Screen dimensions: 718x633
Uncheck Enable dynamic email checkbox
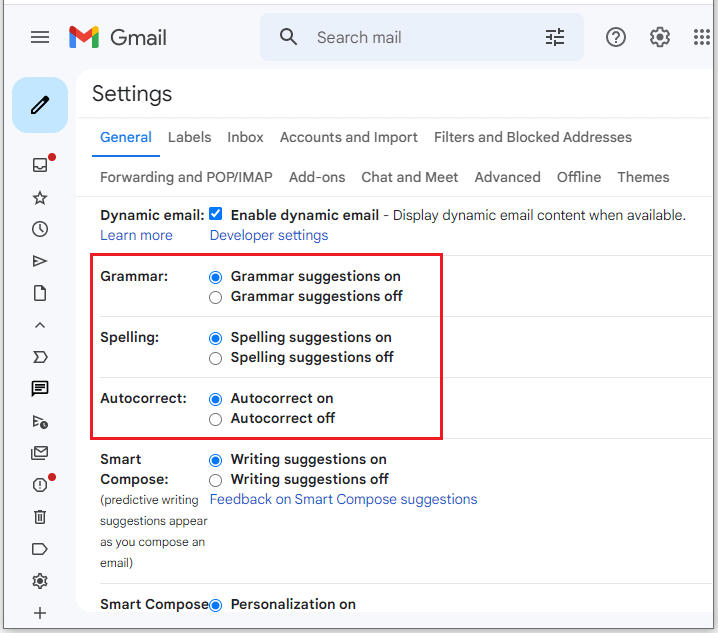tap(215, 214)
